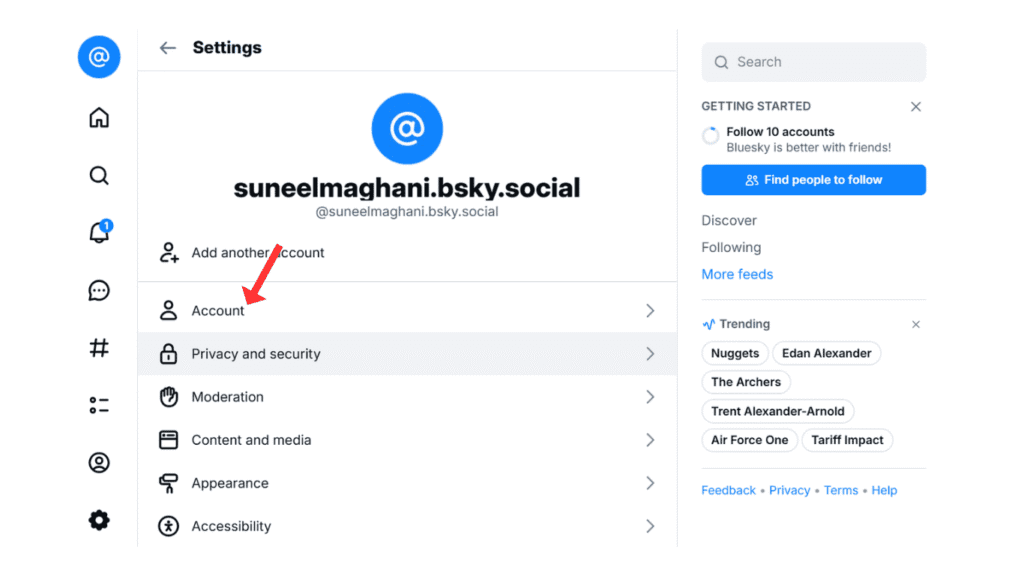This screenshot has height=576, width=1024.
Task: Open Home feed from sidebar
Action: [99, 118]
